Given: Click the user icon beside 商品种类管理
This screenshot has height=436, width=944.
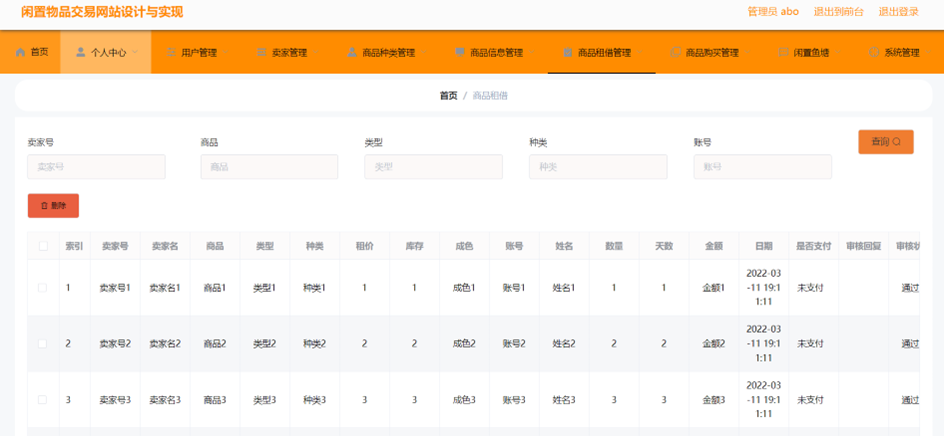Looking at the screenshot, I should click(x=352, y=52).
